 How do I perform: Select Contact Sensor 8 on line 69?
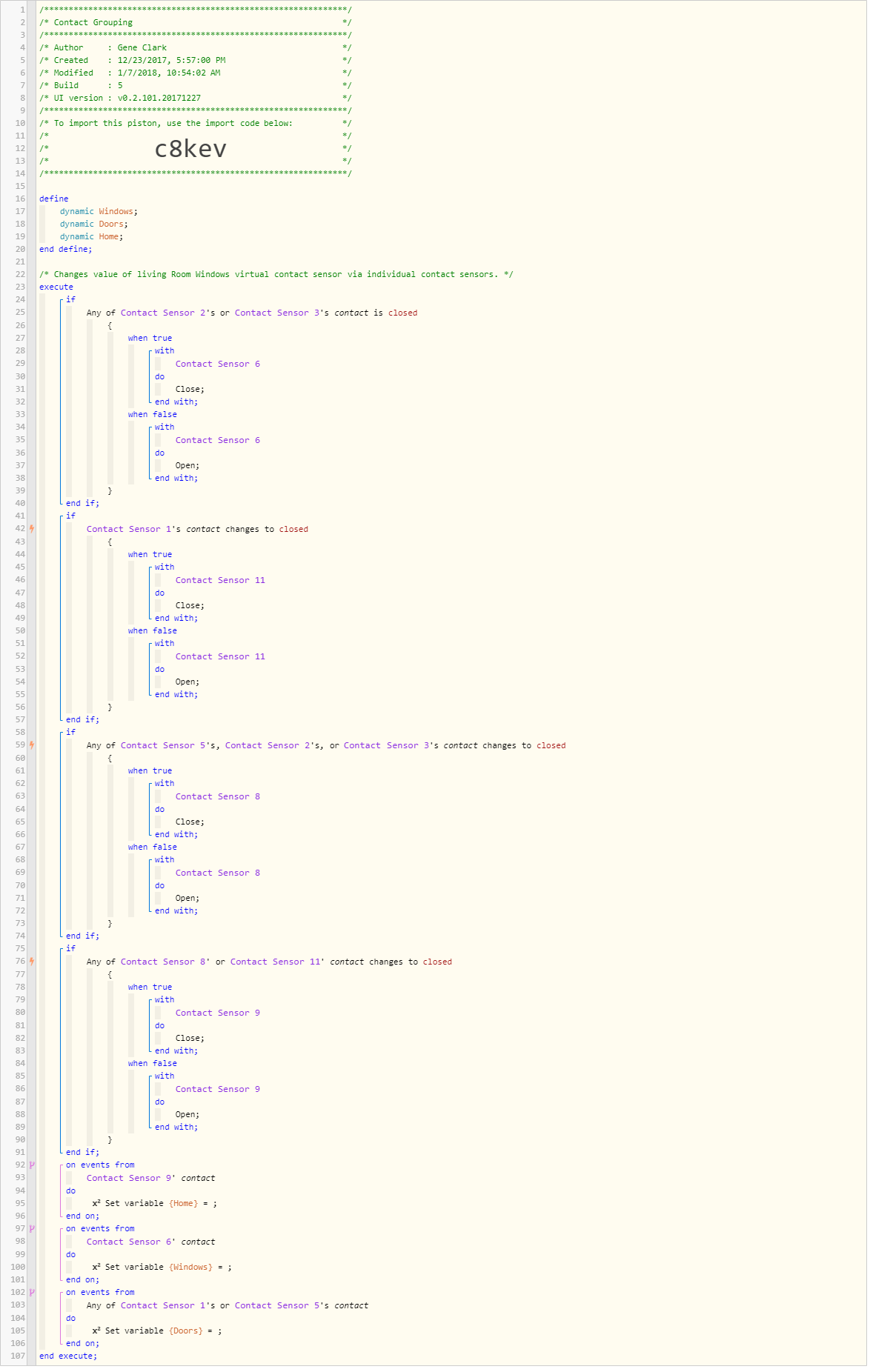tap(218, 873)
